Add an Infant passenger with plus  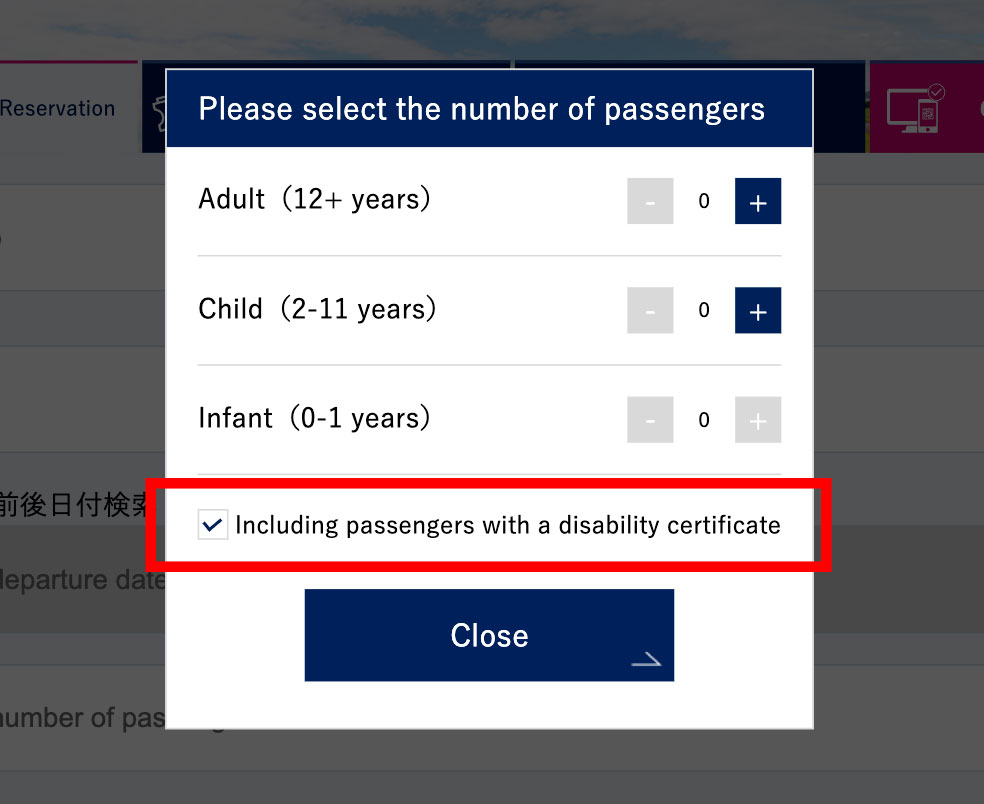(x=758, y=420)
